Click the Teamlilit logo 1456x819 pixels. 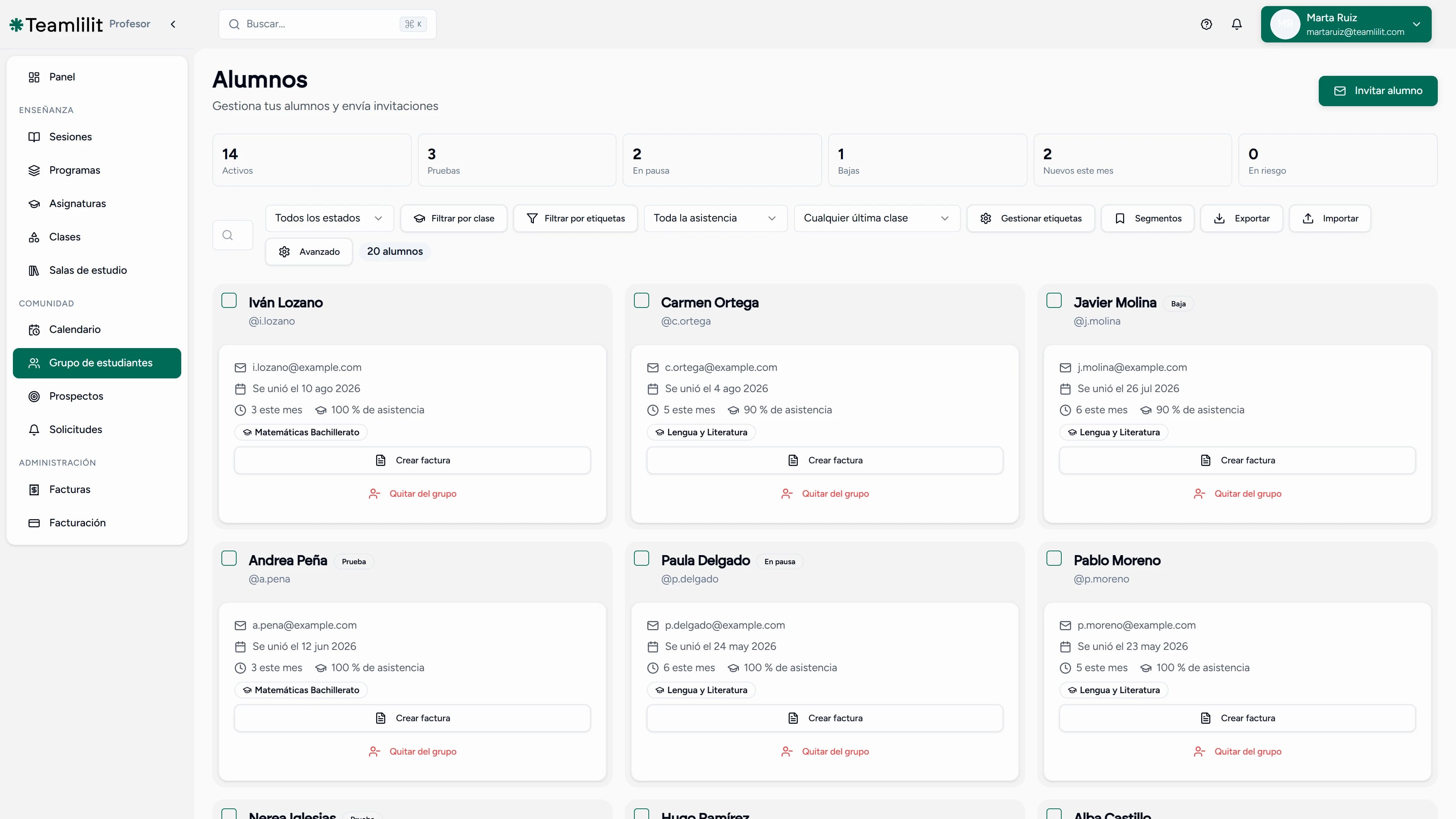coord(56,24)
